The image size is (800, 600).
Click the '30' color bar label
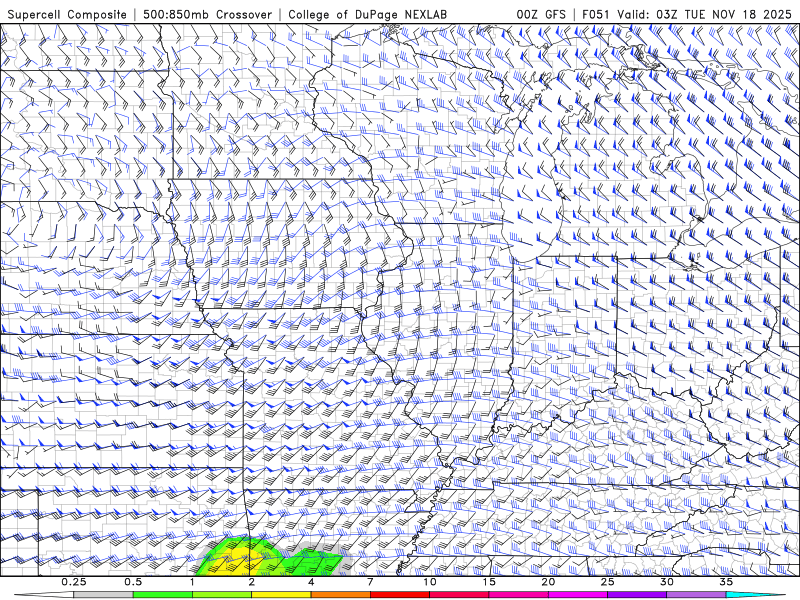pyautogui.click(x=666, y=582)
